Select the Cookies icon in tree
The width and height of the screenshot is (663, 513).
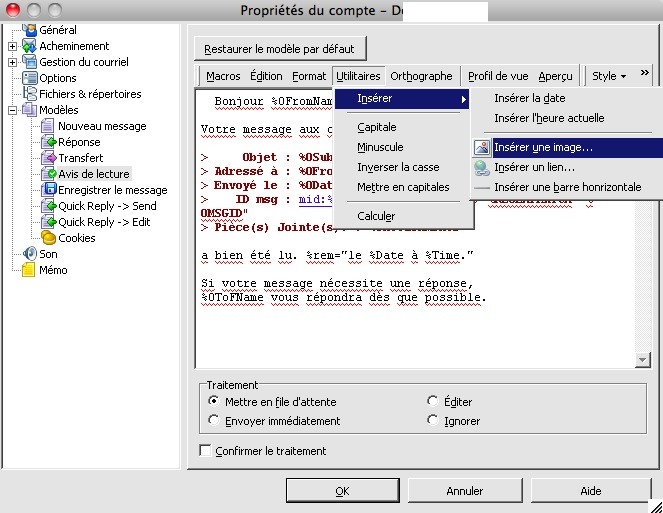[x=48, y=238]
